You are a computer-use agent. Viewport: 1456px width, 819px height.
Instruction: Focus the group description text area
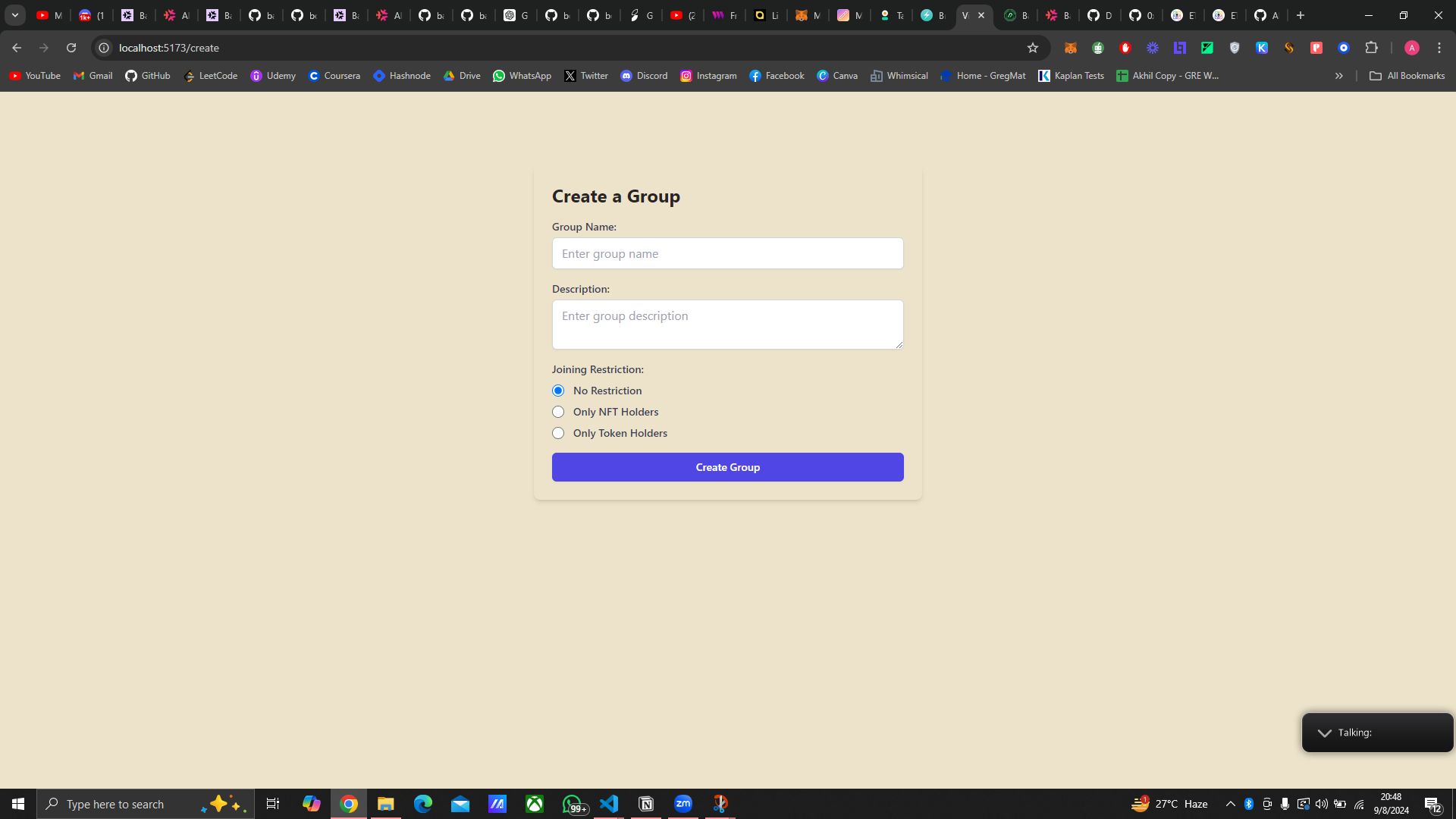coord(728,325)
